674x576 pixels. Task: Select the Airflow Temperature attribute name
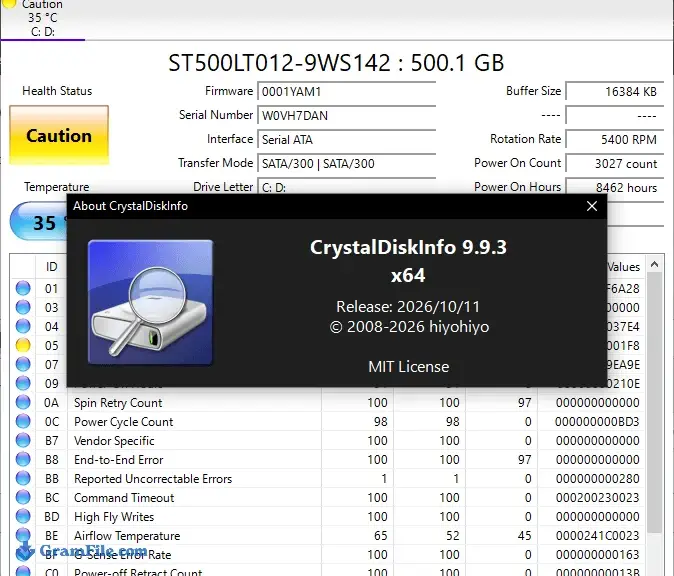pyautogui.click(x=127, y=536)
